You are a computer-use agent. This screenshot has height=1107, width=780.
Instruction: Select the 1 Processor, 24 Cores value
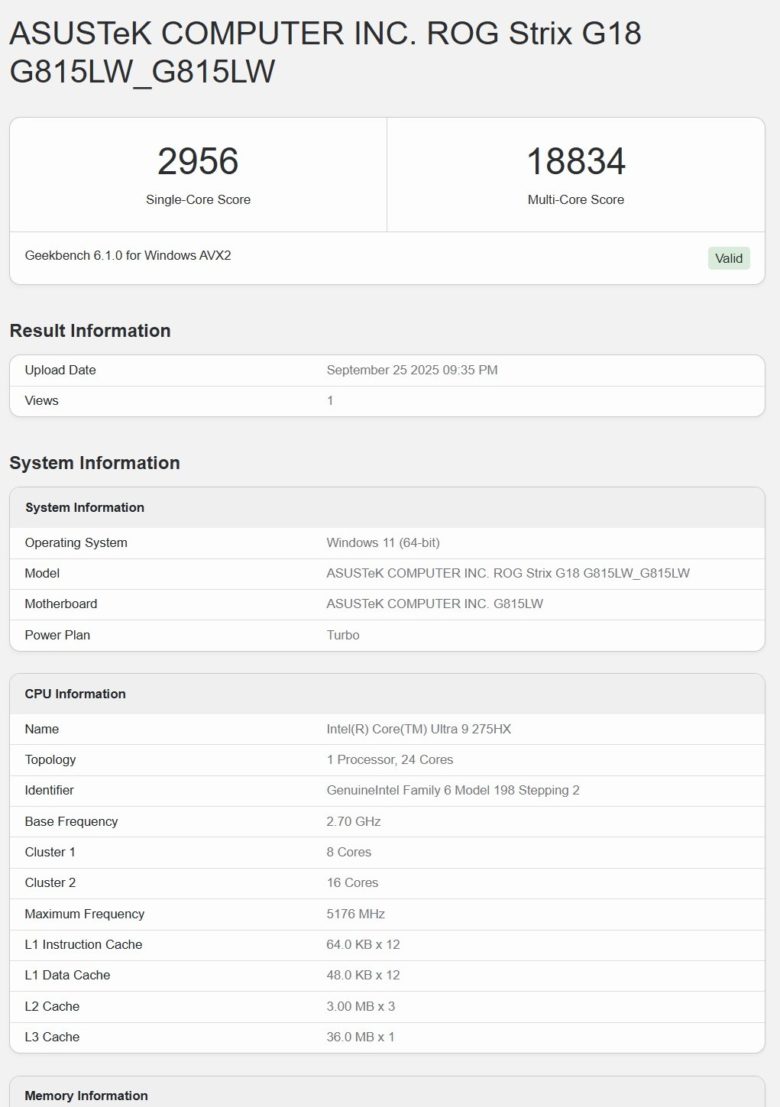[390, 760]
